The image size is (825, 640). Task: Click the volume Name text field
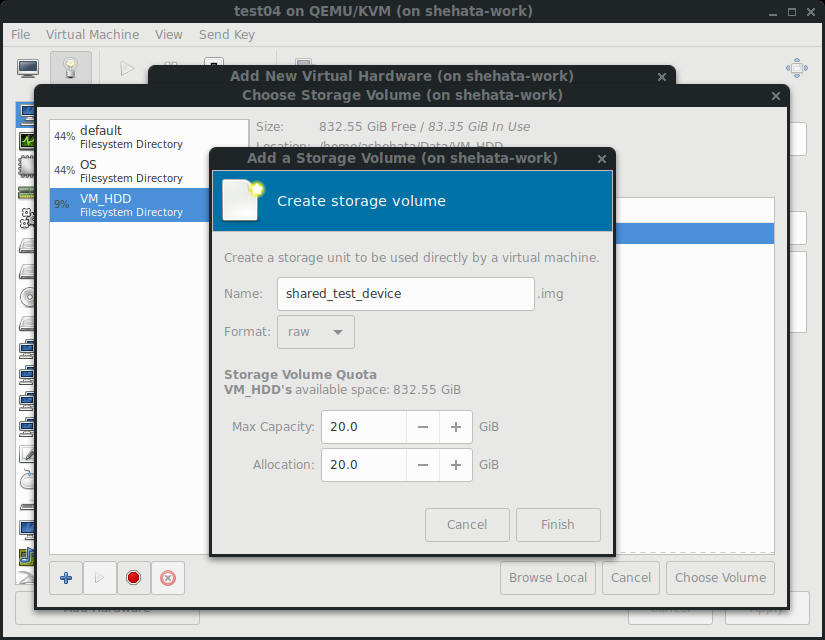pyautogui.click(x=405, y=294)
